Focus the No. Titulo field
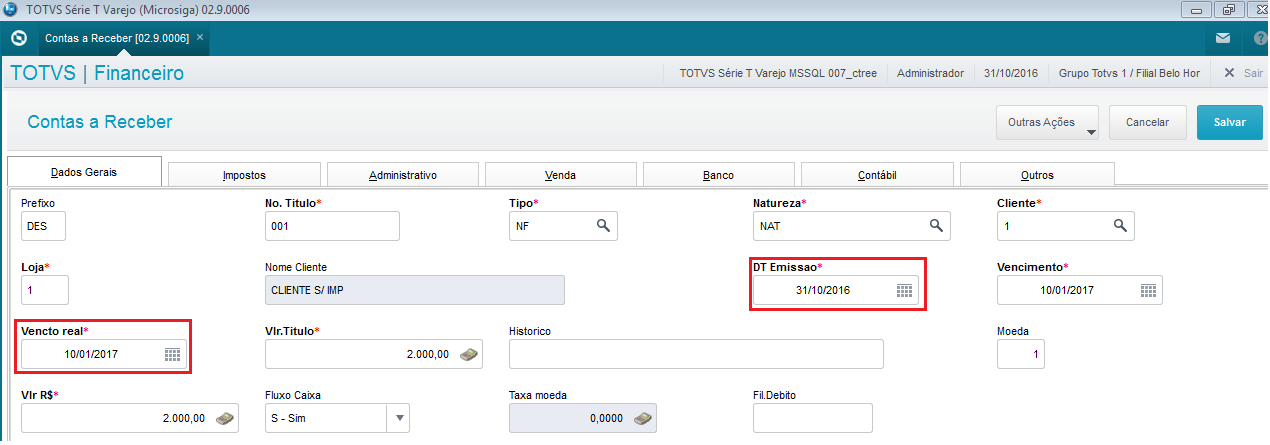The height and width of the screenshot is (445, 1270). tap(332, 227)
